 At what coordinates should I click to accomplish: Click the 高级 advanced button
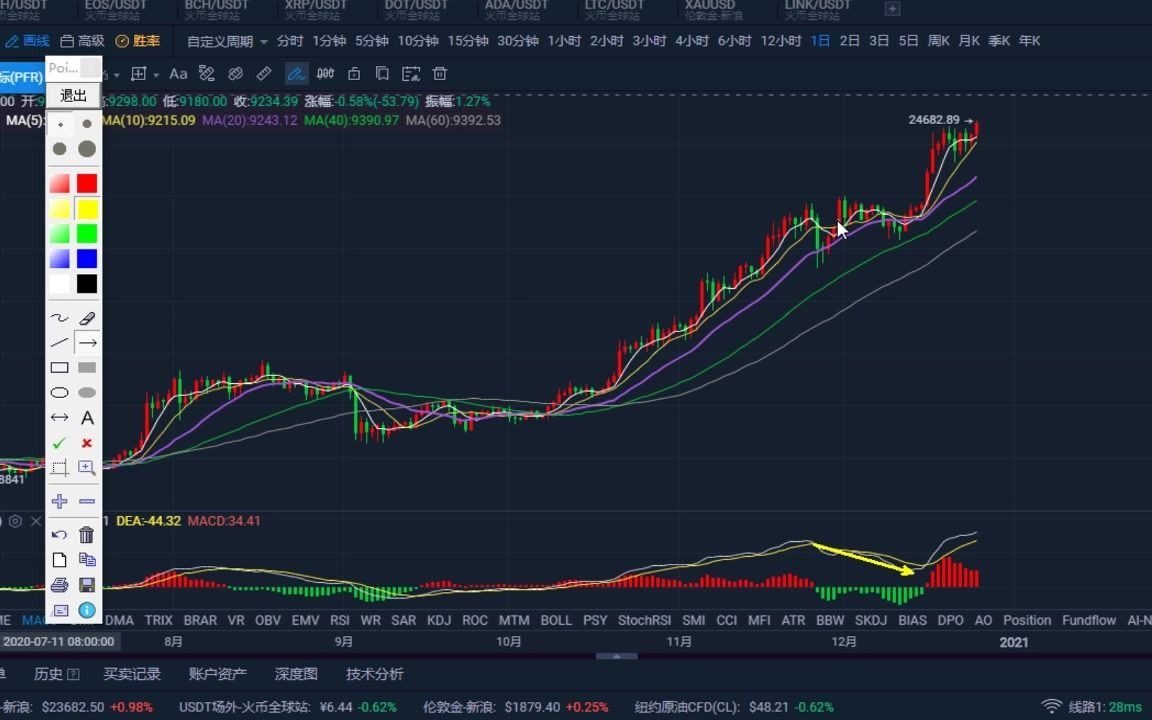pos(82,41)
